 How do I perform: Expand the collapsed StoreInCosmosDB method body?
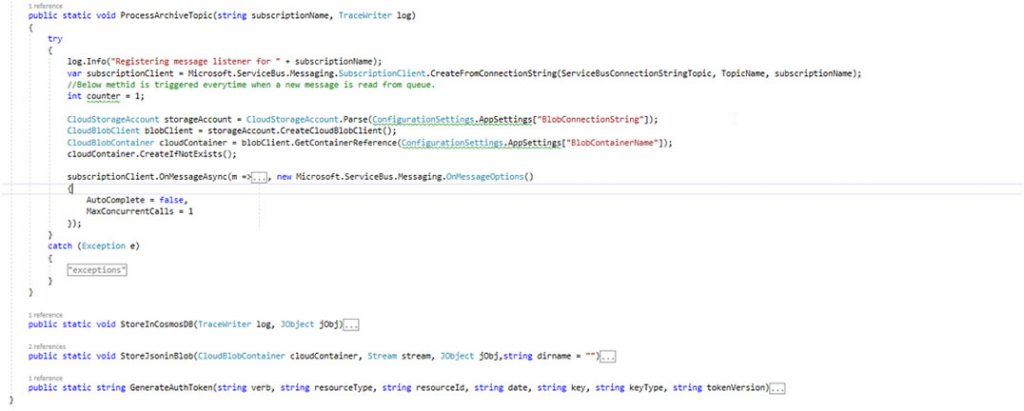point(350,325)
